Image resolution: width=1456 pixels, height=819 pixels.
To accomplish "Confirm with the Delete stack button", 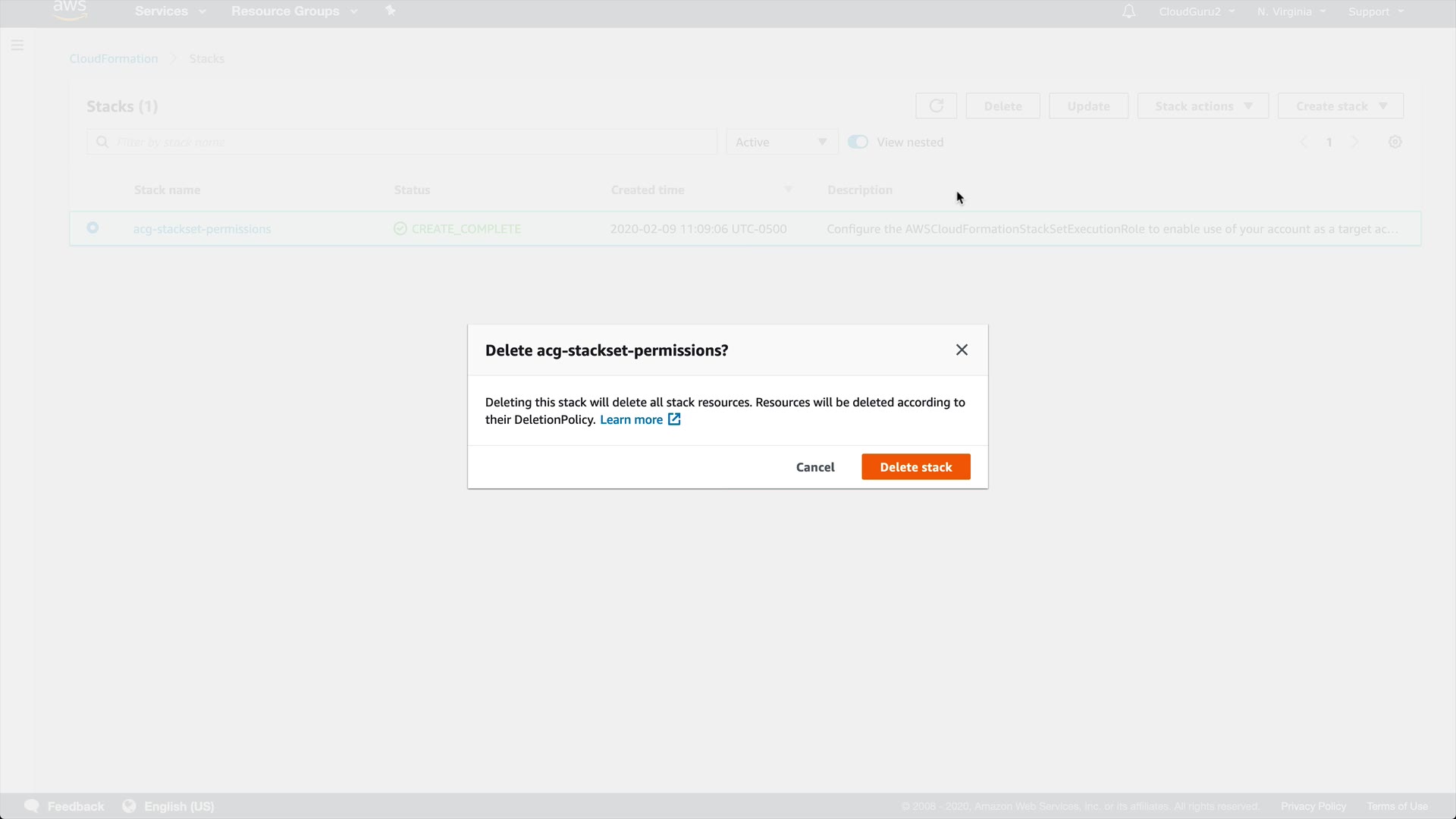I will pyautogui.click(x=915, y=467).
